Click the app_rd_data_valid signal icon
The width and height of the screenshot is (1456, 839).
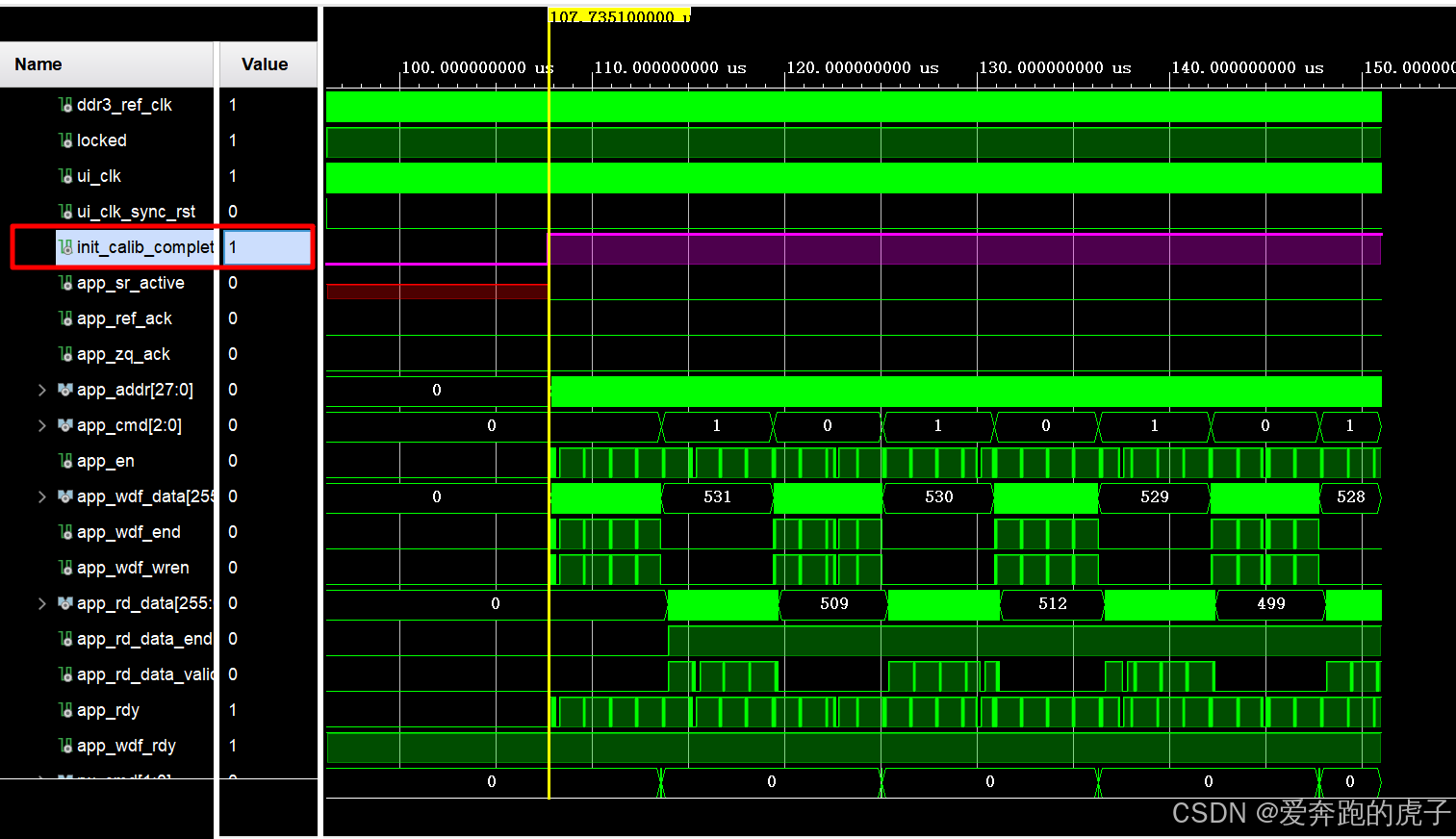65,674
